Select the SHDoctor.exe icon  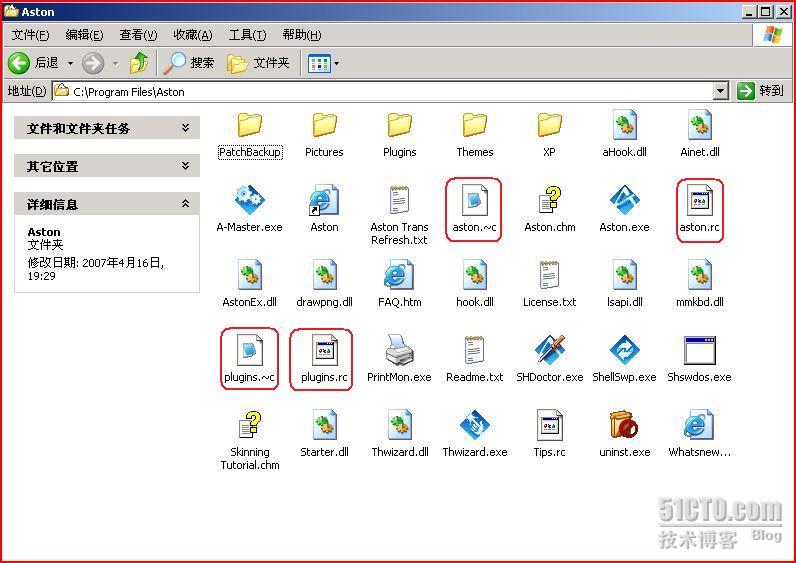click(549, 350)
